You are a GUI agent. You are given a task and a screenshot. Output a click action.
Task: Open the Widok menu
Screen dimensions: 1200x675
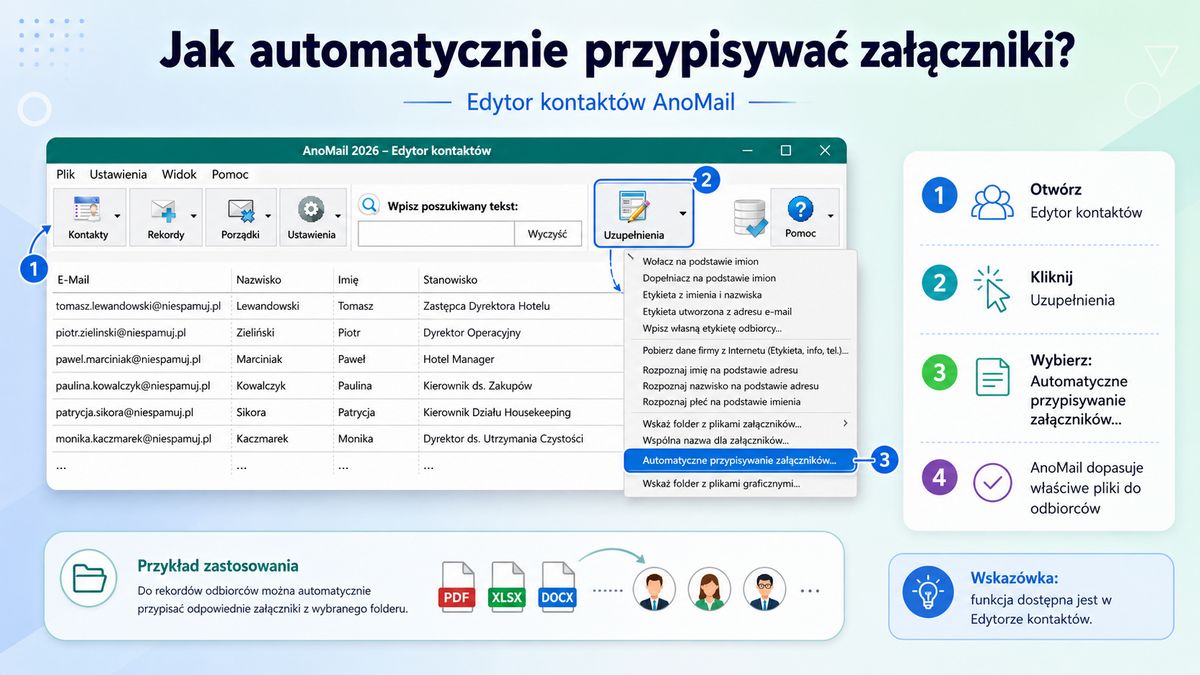click(x=179, y=174)
